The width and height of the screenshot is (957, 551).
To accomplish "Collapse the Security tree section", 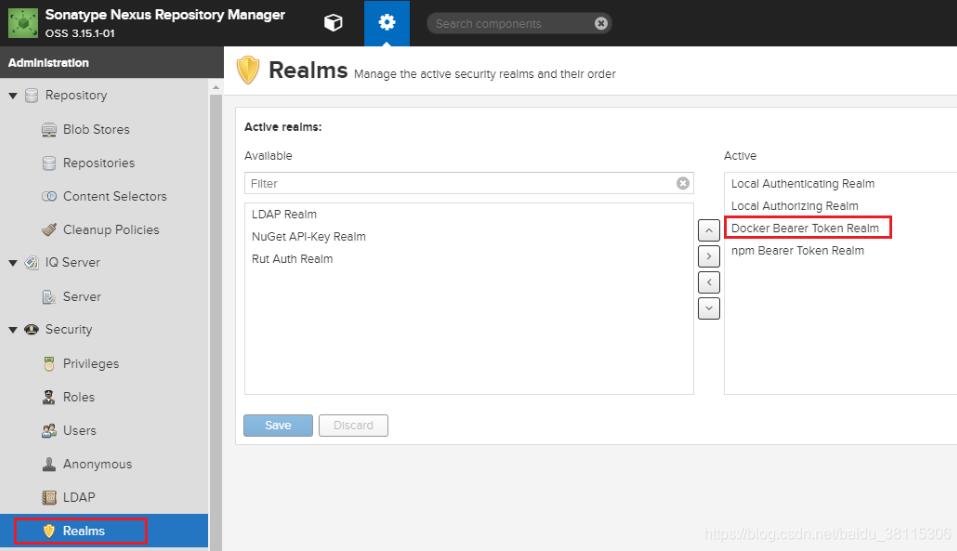I will point(13,330).
